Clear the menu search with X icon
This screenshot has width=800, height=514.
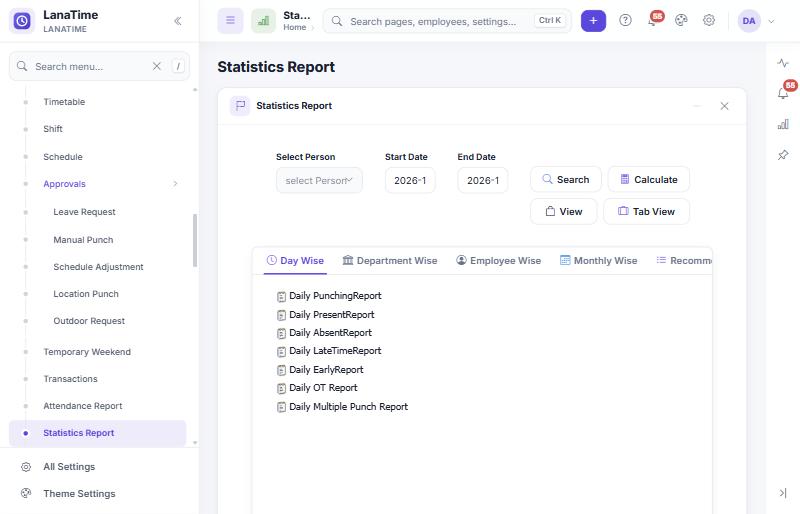coord(157,66)
